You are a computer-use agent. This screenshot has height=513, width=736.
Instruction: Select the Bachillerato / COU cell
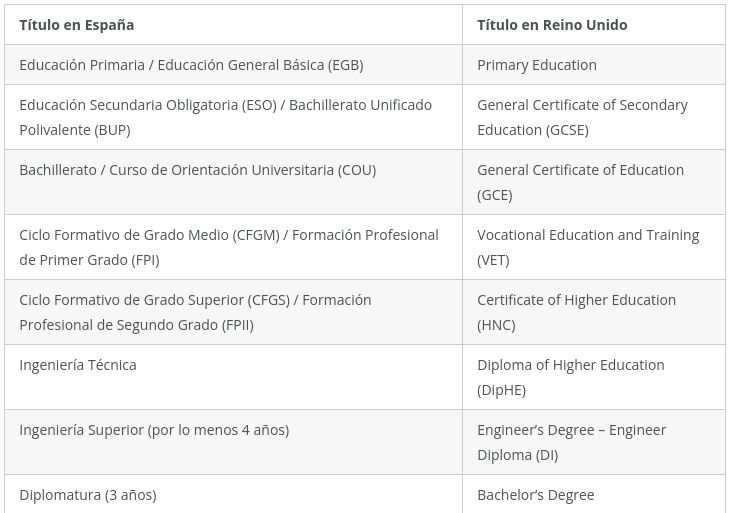[x=197, y=170]
